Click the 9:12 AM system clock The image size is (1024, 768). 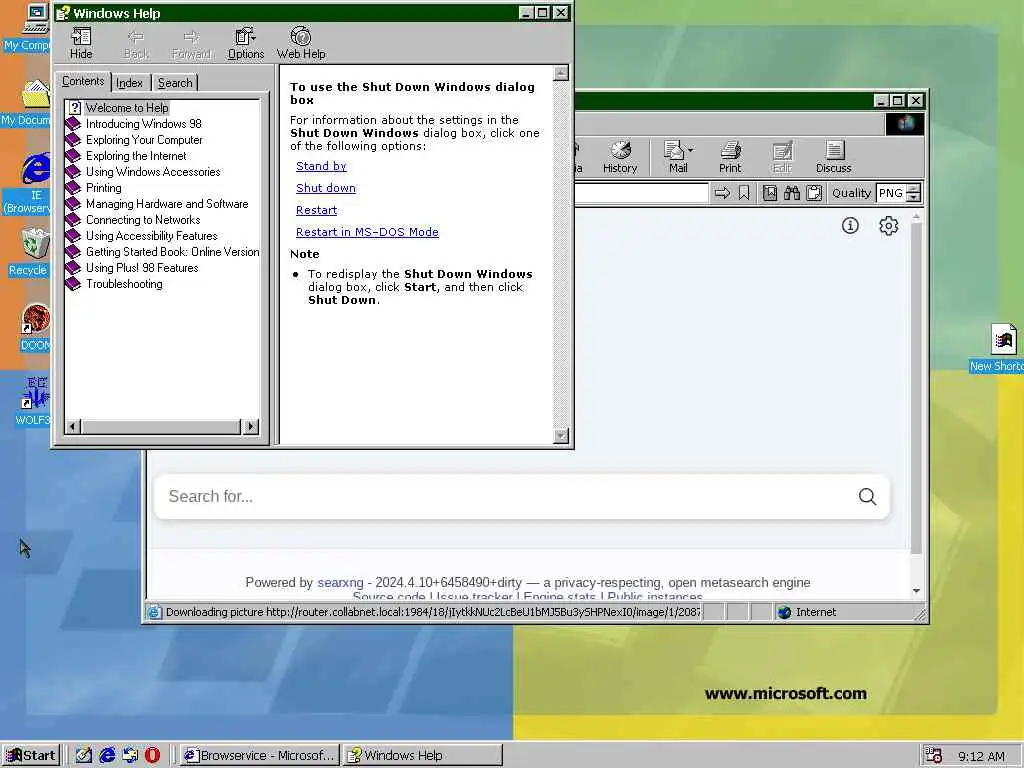coord(981,756)
